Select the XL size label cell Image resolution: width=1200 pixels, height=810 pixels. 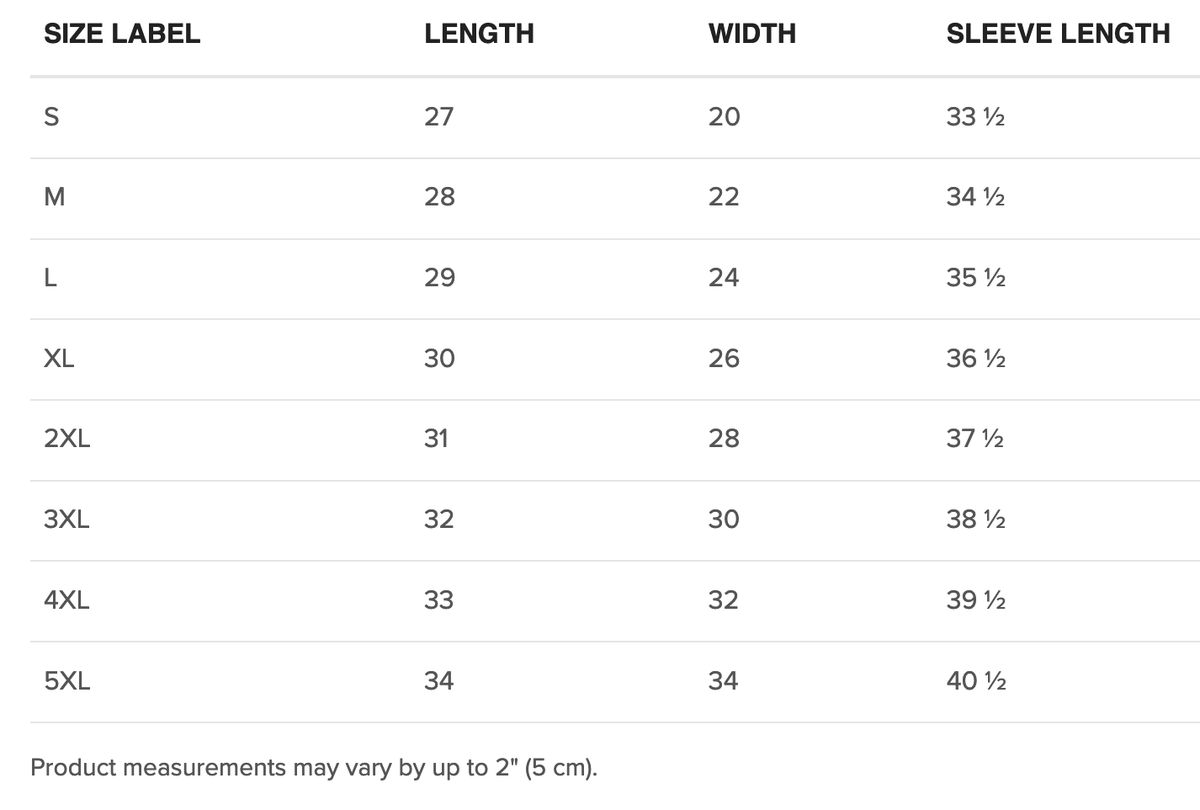click(x=59, y=359)
